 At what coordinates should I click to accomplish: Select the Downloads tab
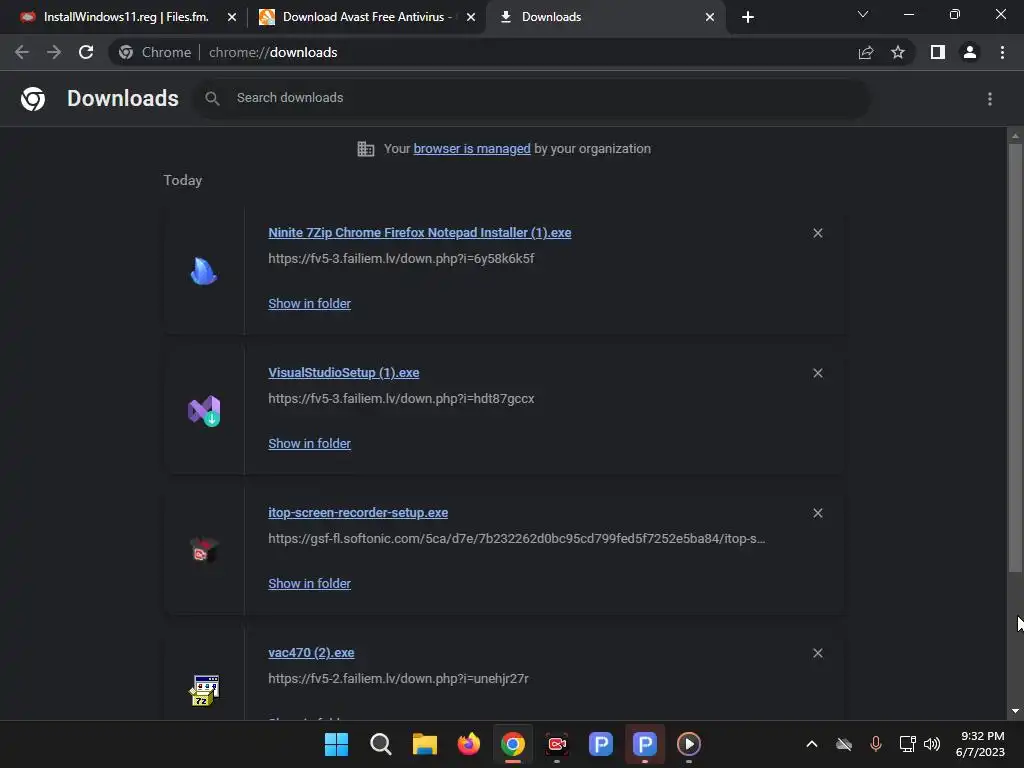551,17
